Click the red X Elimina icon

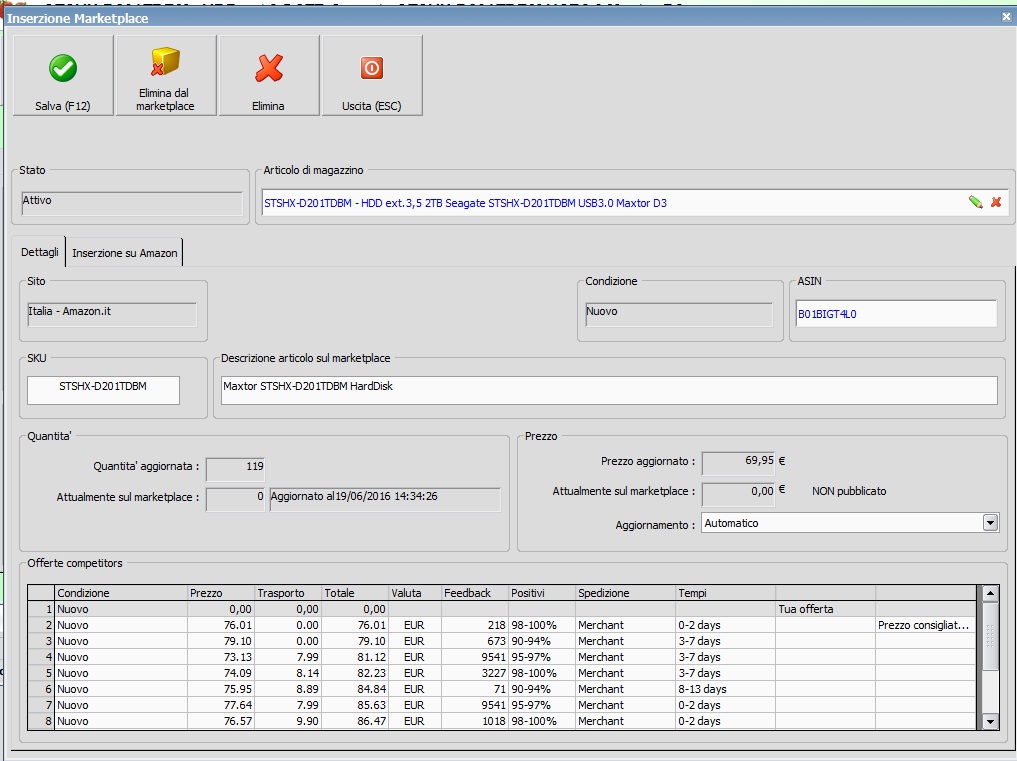coord(268,68)
